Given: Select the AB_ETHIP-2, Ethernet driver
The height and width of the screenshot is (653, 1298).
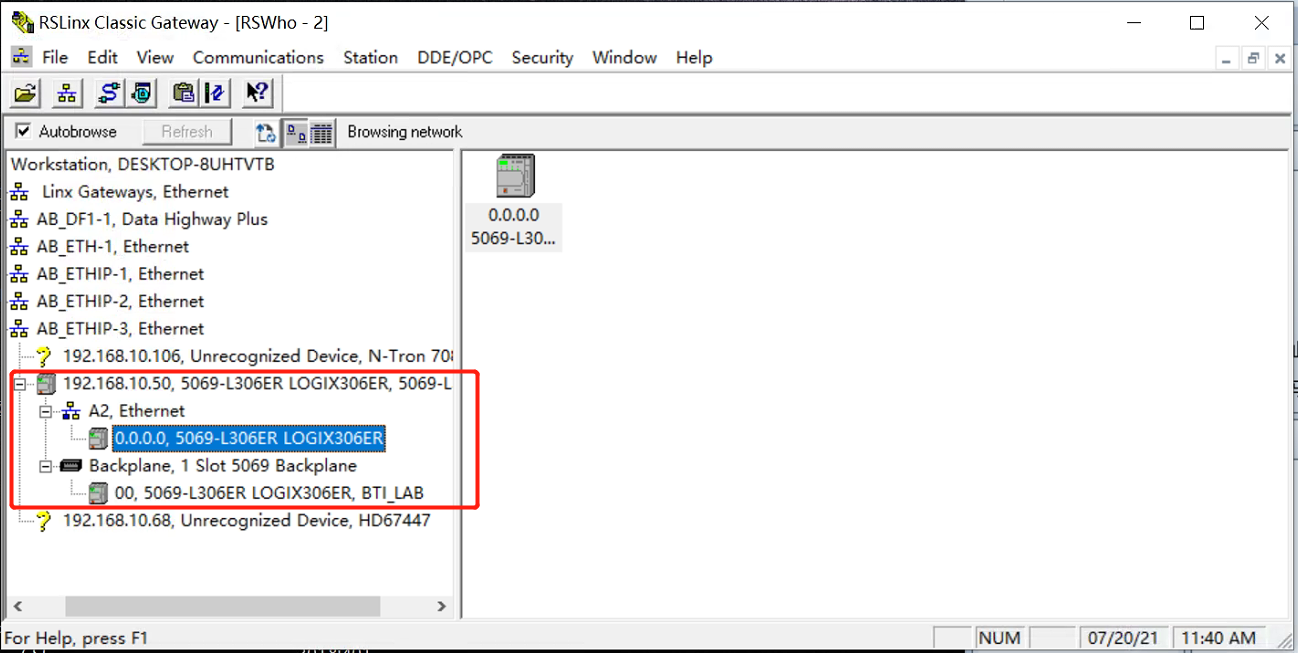Looking at the screenshot, I should tap(120, 301).
